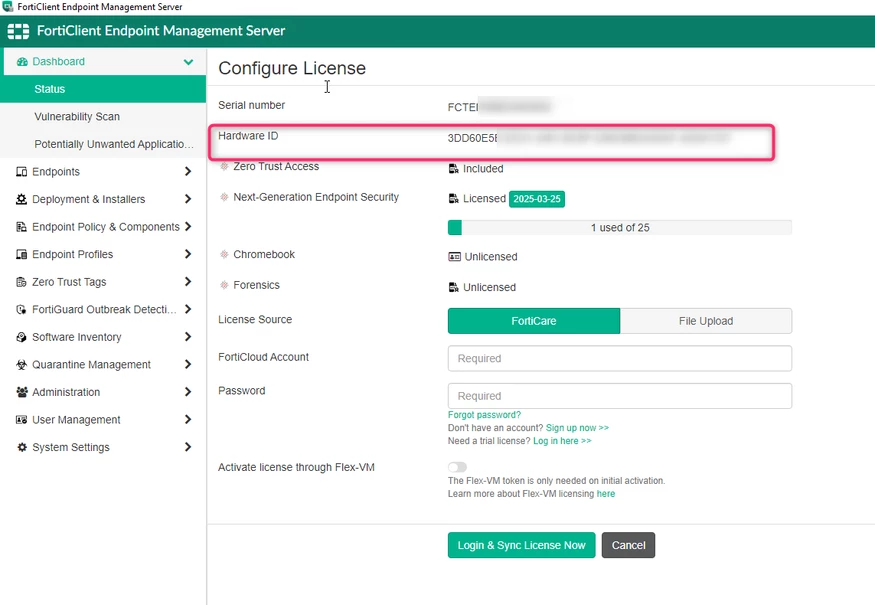
Task: Select File Upload as license source
Action: [706, 321]
